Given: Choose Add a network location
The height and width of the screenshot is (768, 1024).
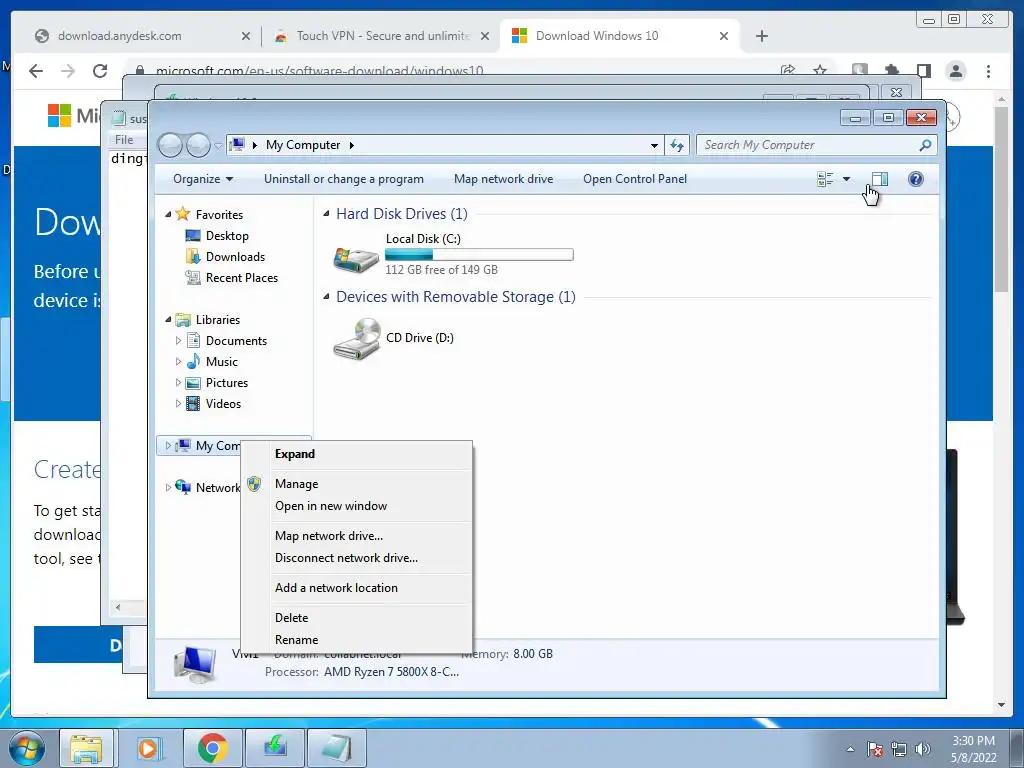Looking at the screenshot, I should pyautogui.click(x=336, y=588).
